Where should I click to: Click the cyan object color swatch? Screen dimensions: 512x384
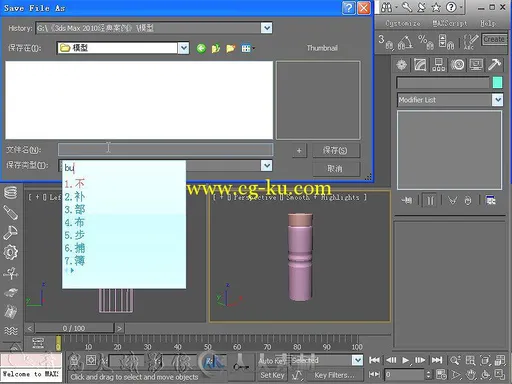pos(497,82)
